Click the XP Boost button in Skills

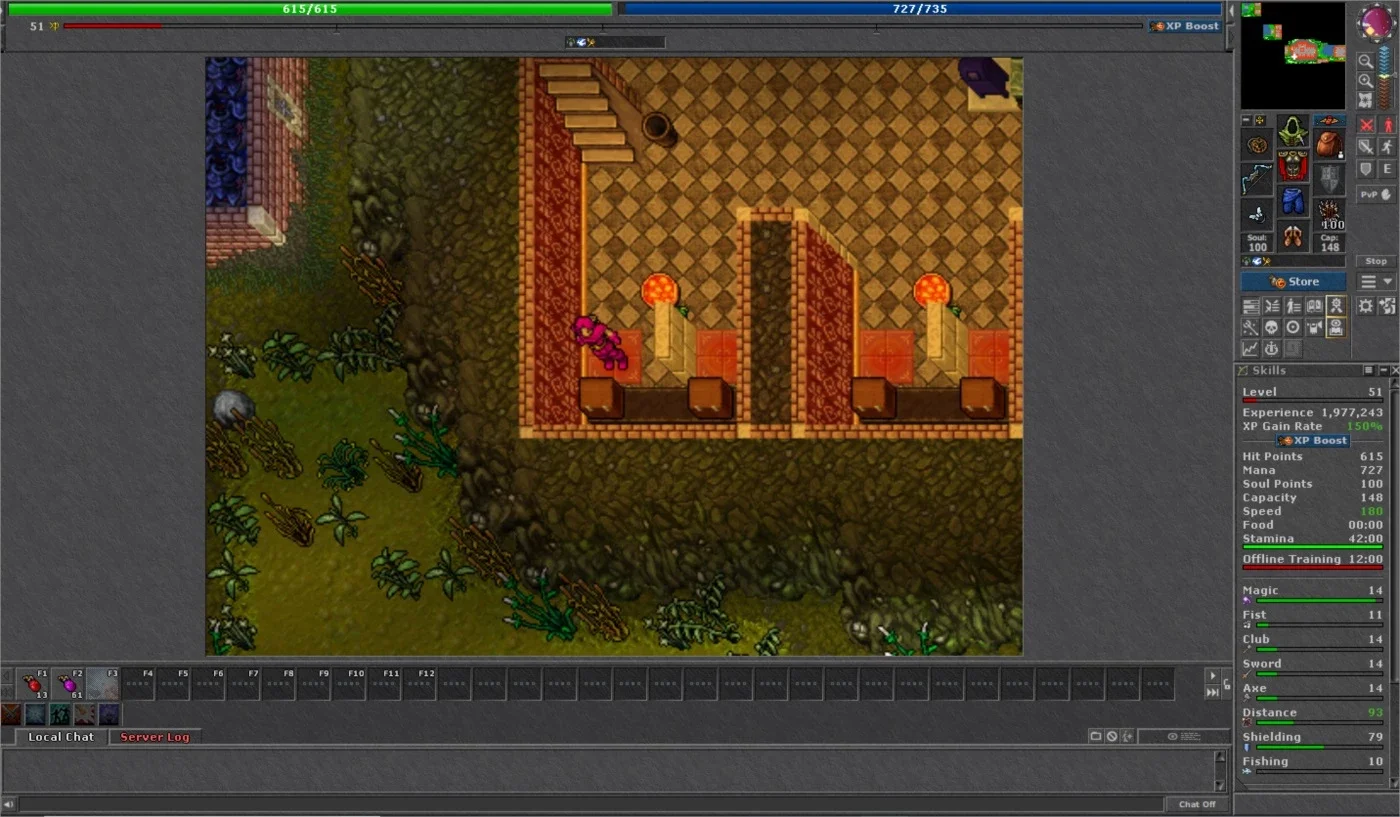(1313, 440)
